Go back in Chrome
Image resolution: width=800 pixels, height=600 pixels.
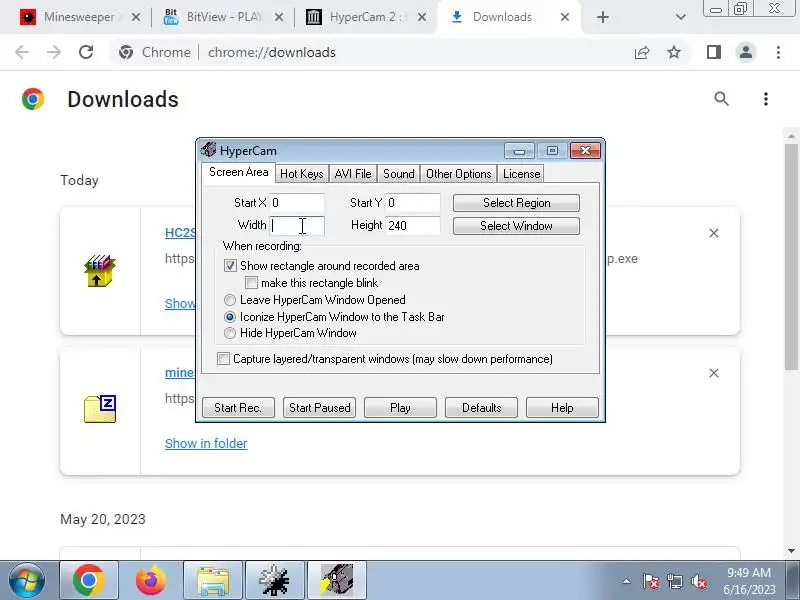(22, 52)
